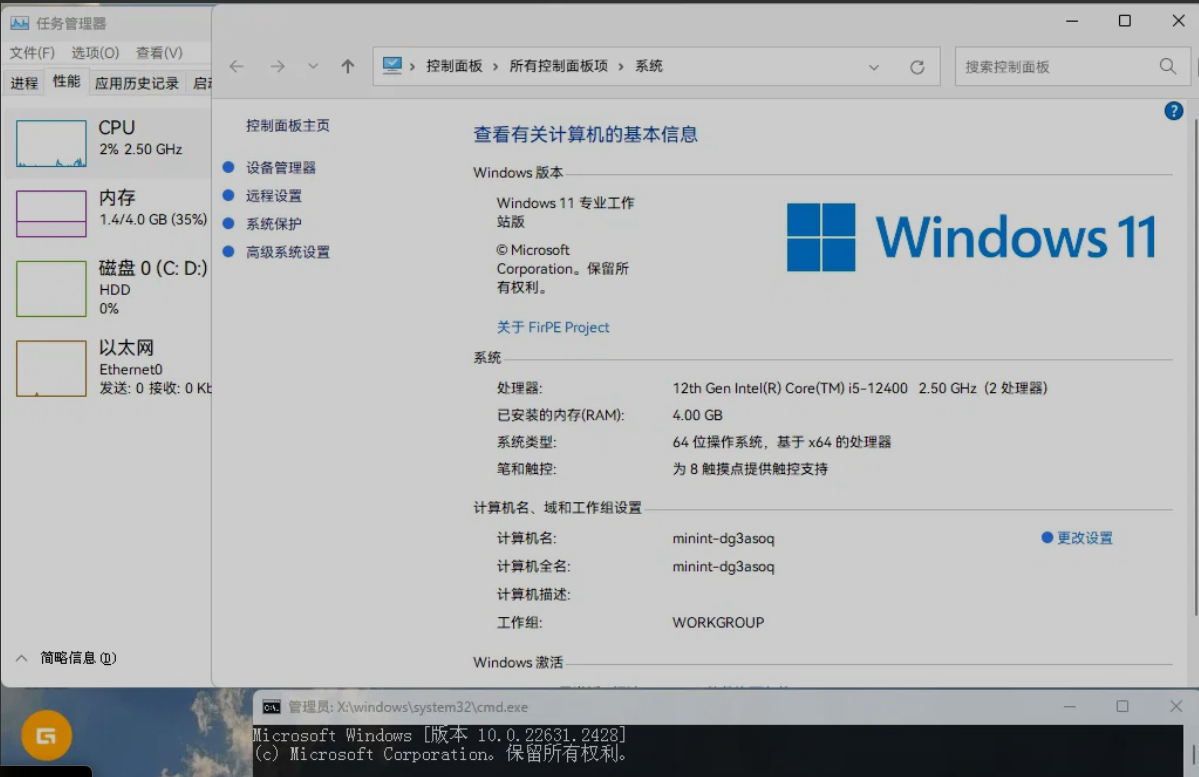Click the computer icon in the address bar
This screenshot has width=1199, height=777.
click(392, 66)
